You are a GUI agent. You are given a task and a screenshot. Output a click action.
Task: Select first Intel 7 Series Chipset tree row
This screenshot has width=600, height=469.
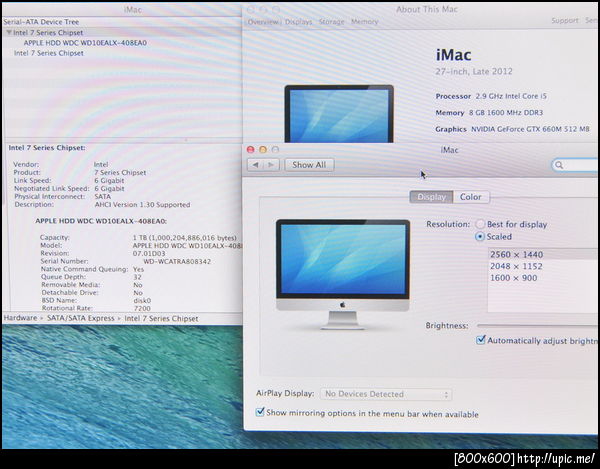coord(122,33)
